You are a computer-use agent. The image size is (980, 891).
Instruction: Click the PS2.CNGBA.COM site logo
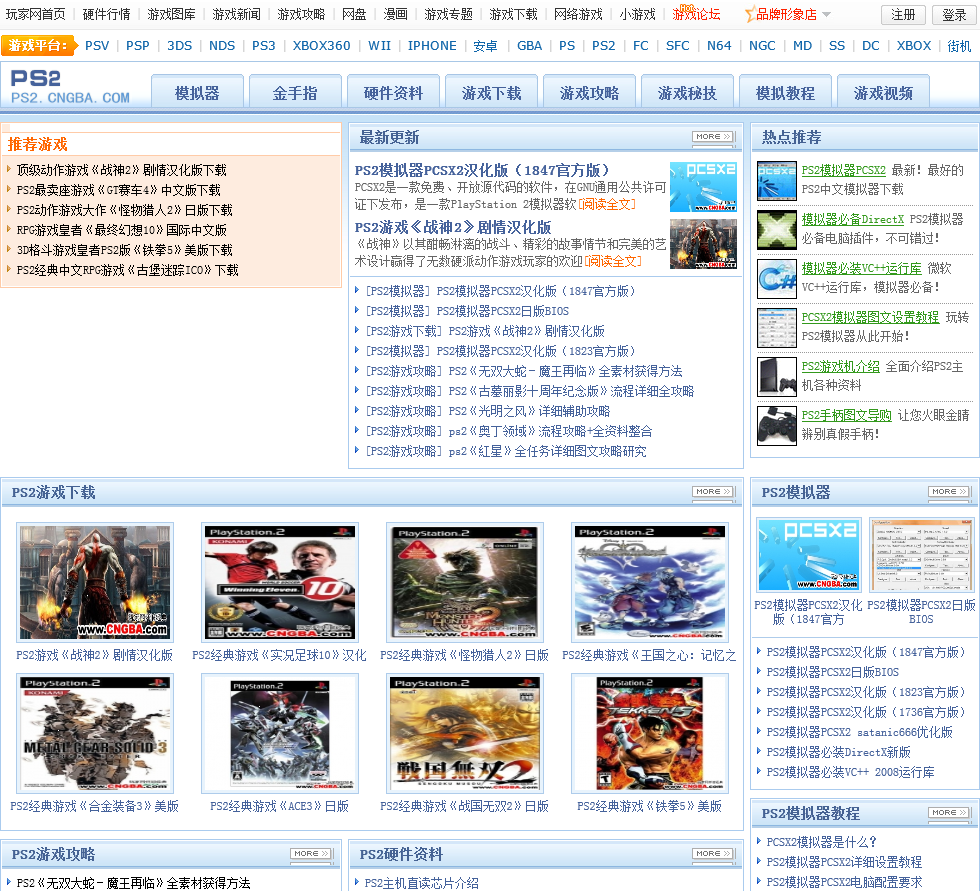70,86
